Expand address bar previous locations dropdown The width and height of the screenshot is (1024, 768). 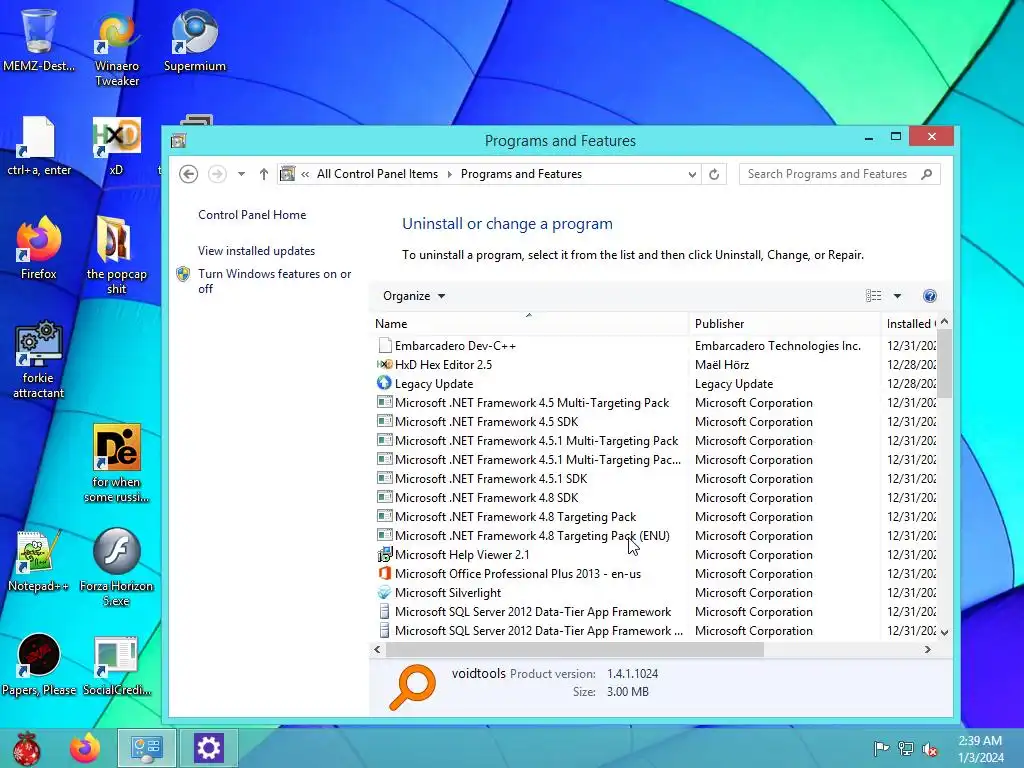(692, 174)
